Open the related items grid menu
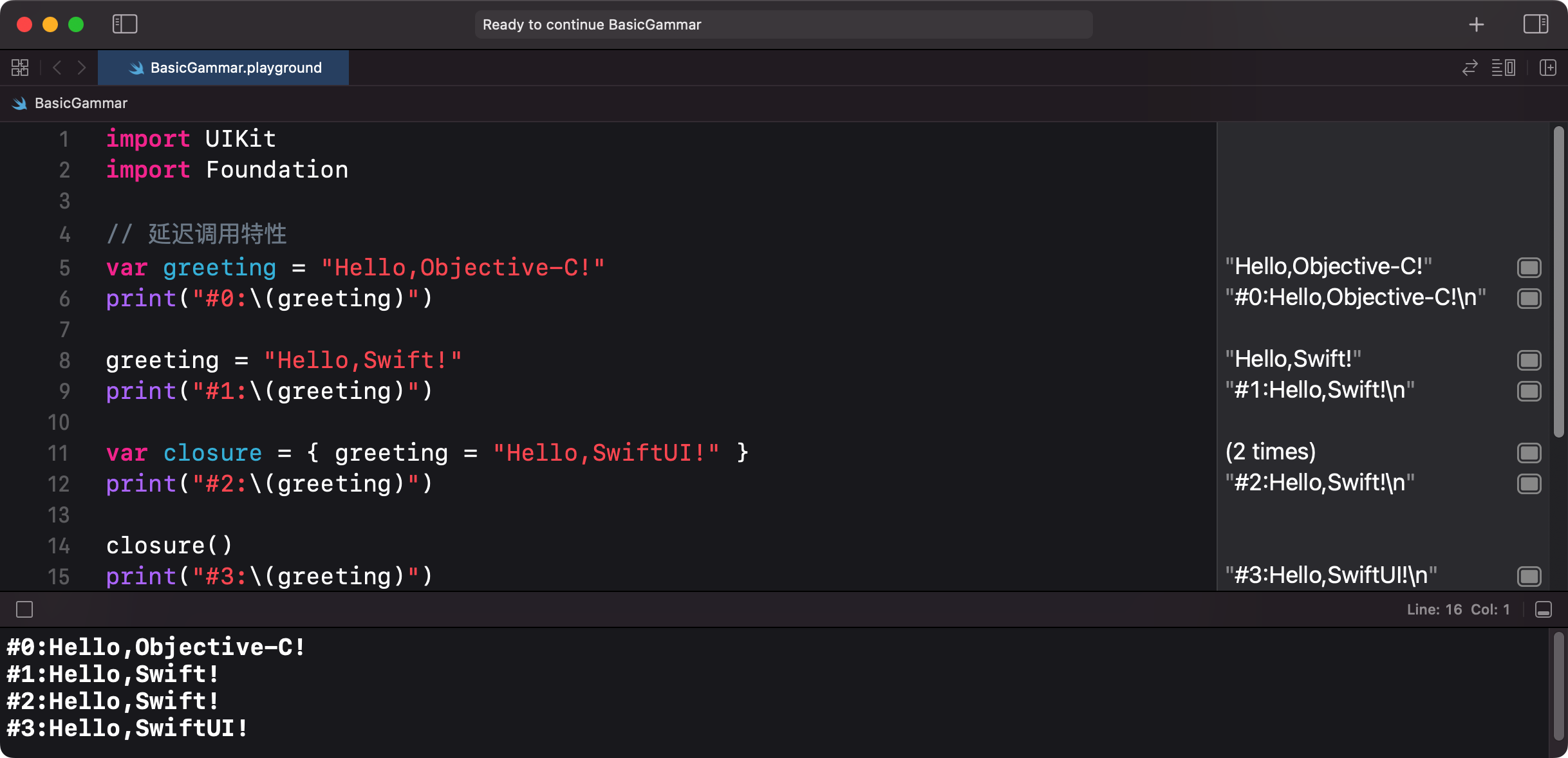Image resolution: width=1568 pixels, height=758 pixels. pyautogui.click(x=20, y=68)
